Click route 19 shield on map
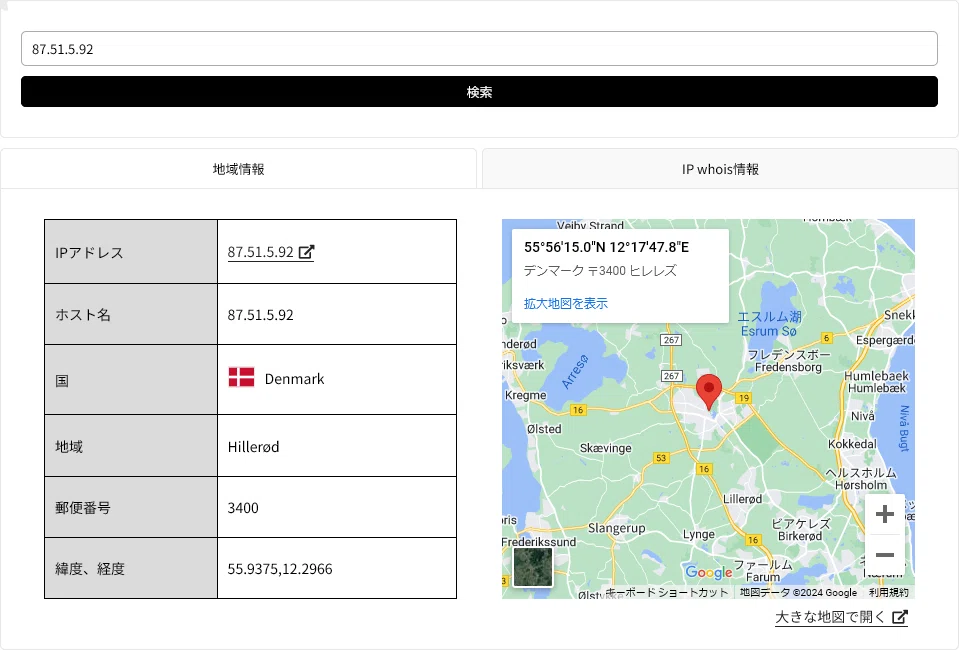This screenshot has width=959, height=650. pyautogui.click(x=743, y=398)
